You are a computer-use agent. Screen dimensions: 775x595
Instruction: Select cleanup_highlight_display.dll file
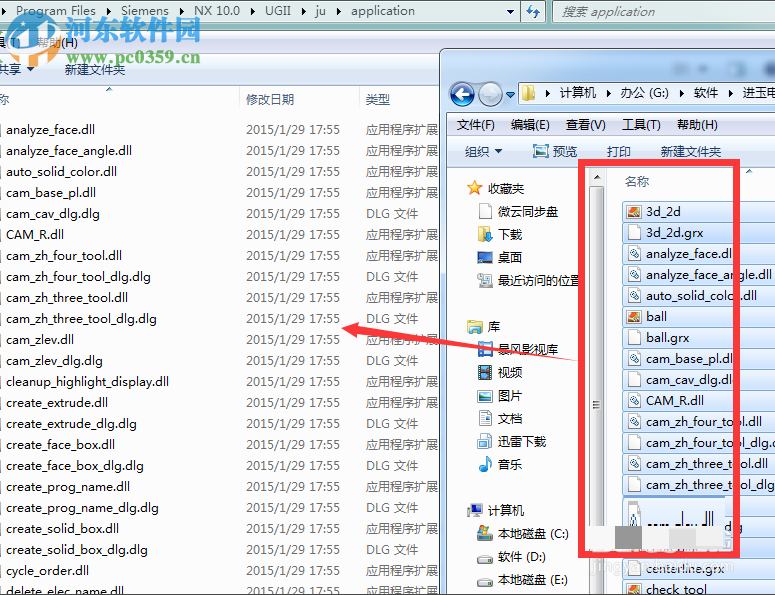tap(87, 382)
